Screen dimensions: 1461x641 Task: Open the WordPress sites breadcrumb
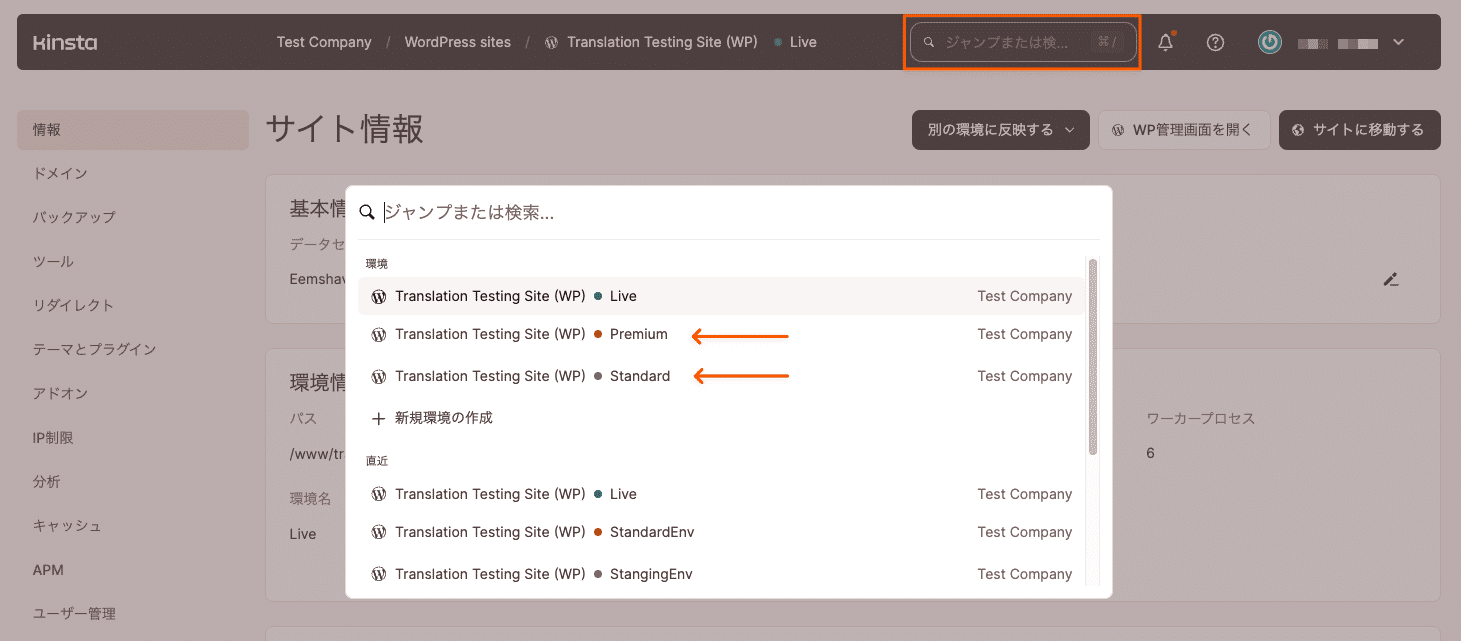457,42
